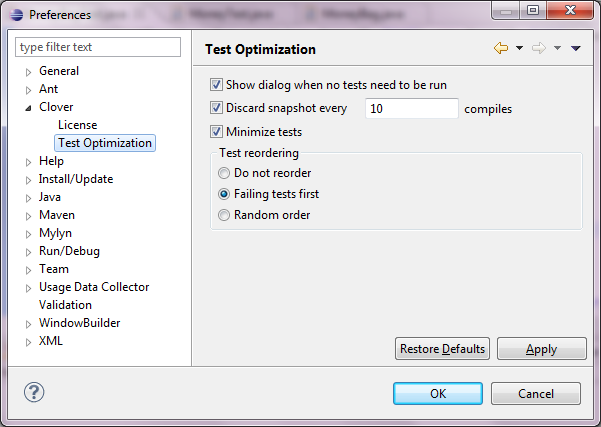Click the forward navigation arrow icon

[x=540, y=49]
